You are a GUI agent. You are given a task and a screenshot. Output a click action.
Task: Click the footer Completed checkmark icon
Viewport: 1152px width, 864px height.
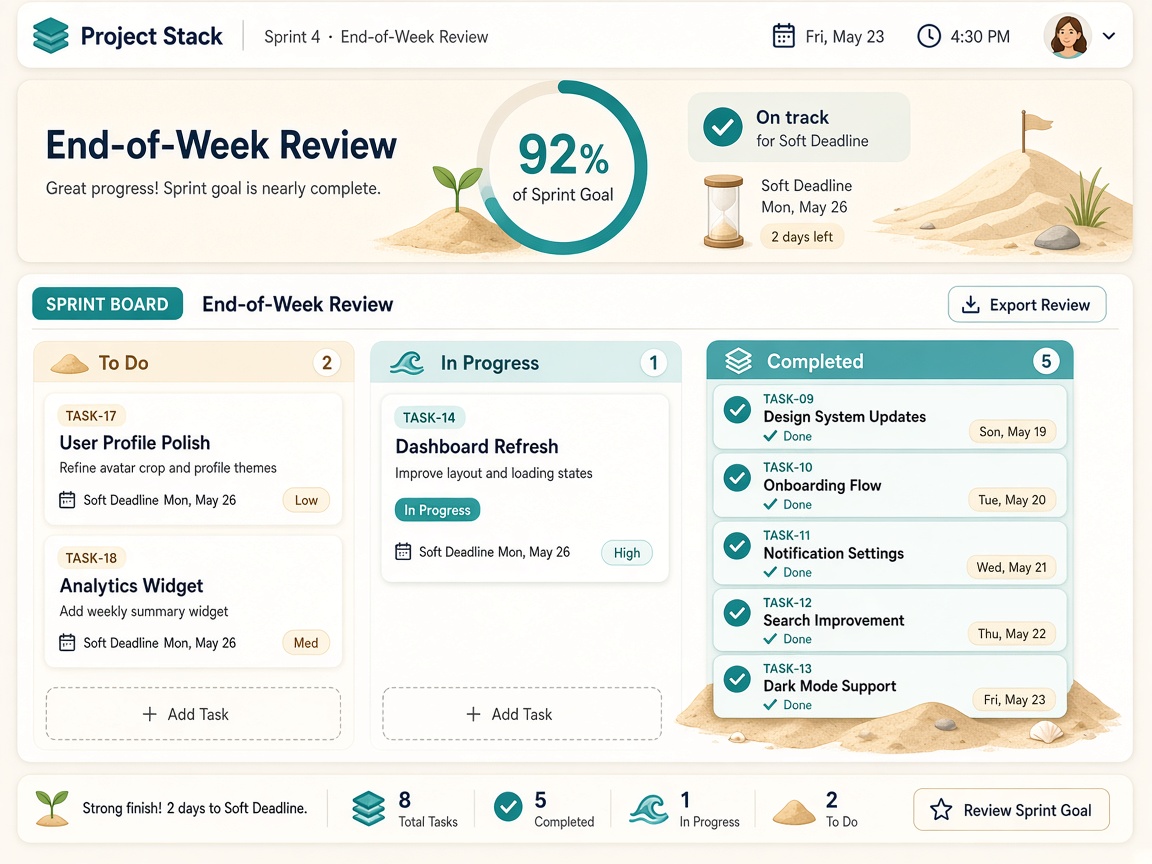(x=508, y=807)
